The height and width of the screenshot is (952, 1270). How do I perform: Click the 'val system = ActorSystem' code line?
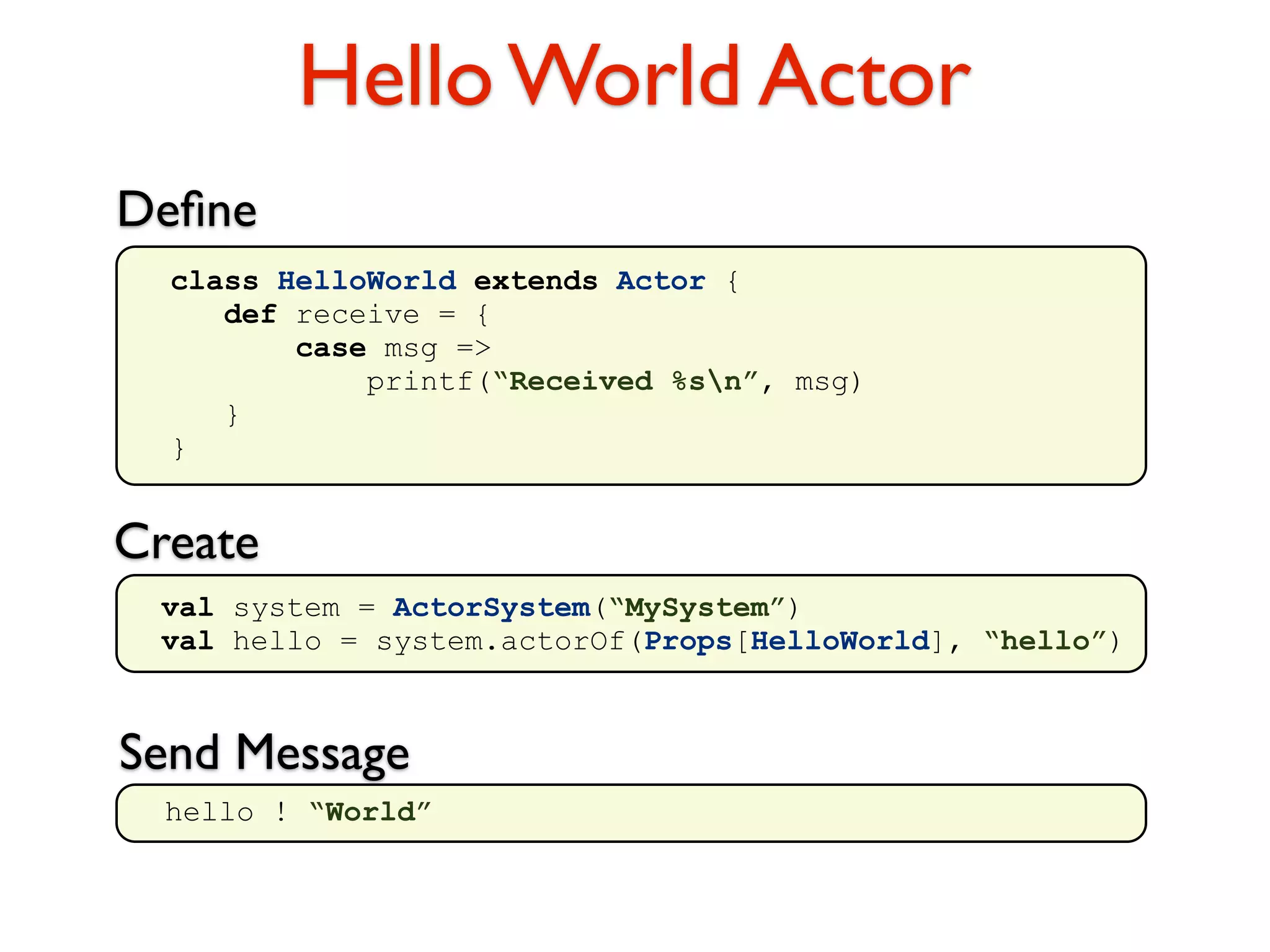coord(480,608)
